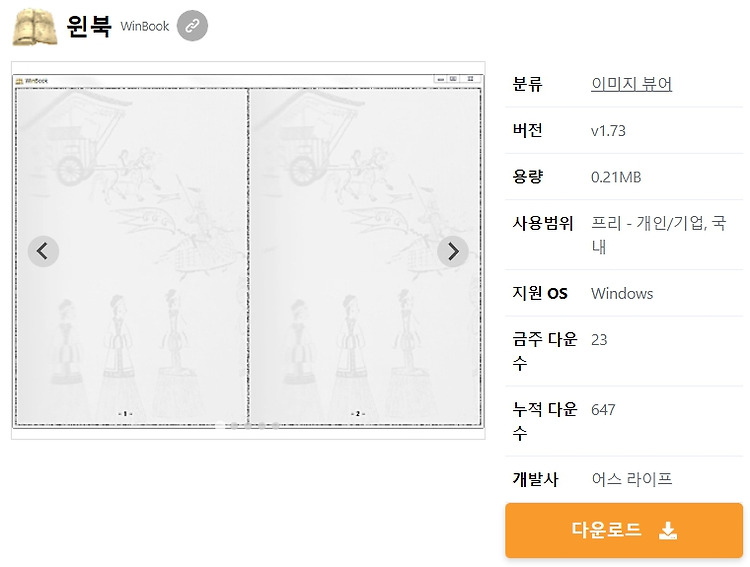Select the third carousel dot
750x567 pixels.
coord(248,425)
